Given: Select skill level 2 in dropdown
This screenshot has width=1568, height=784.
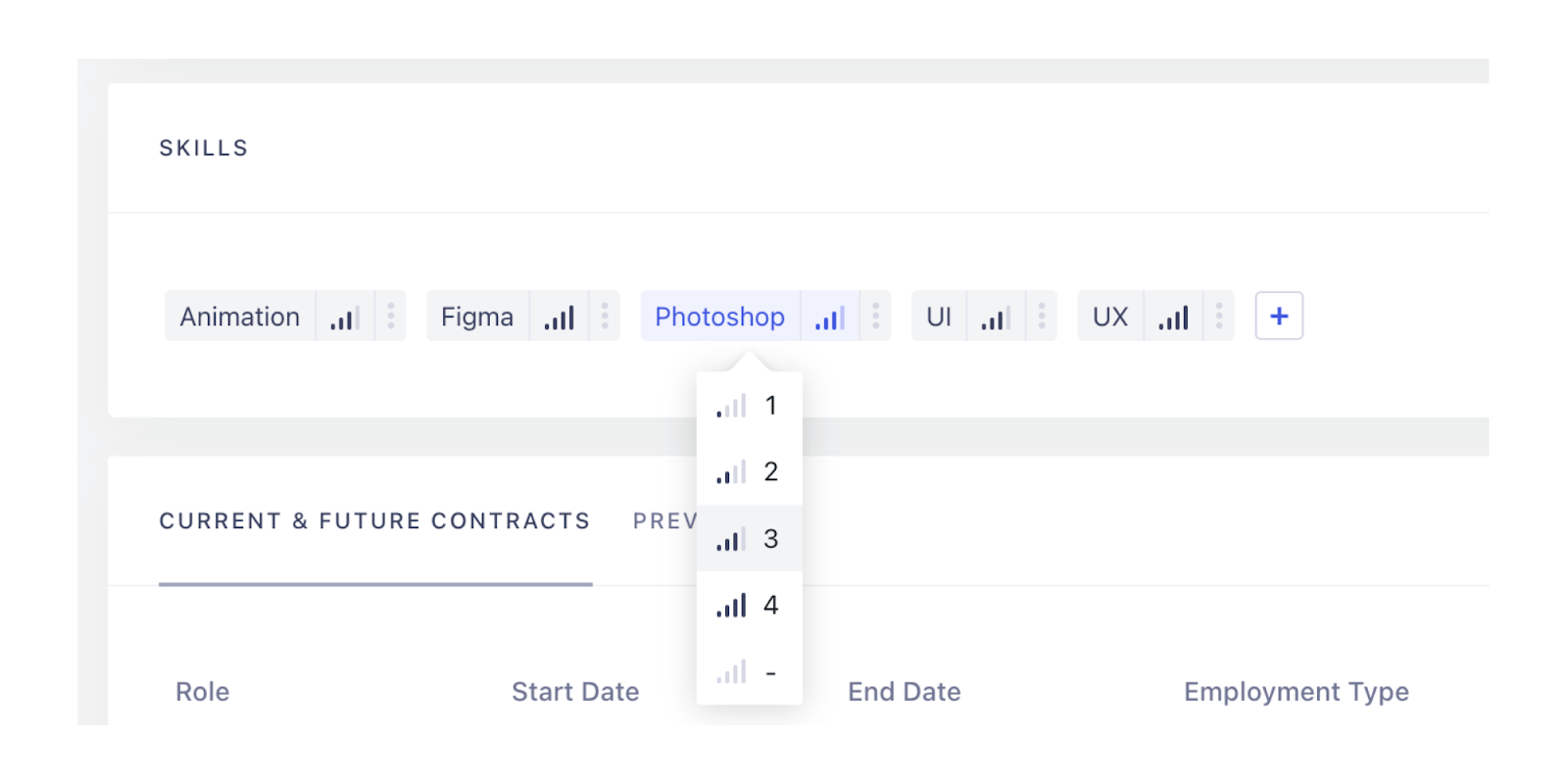Looking at the screenshot, I should tap(749, 472).
